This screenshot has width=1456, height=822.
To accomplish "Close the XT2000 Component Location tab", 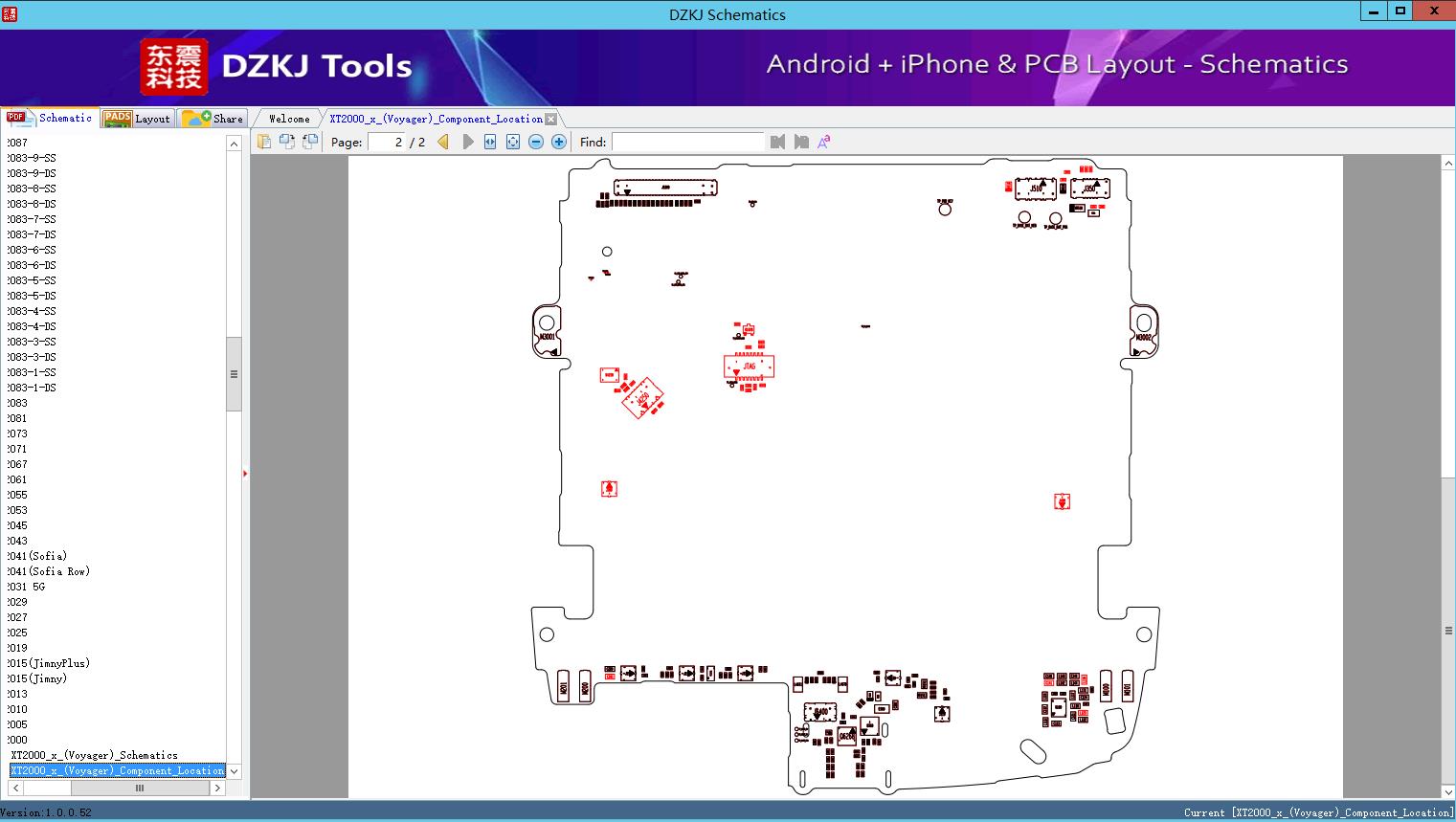I will point(550,120).
